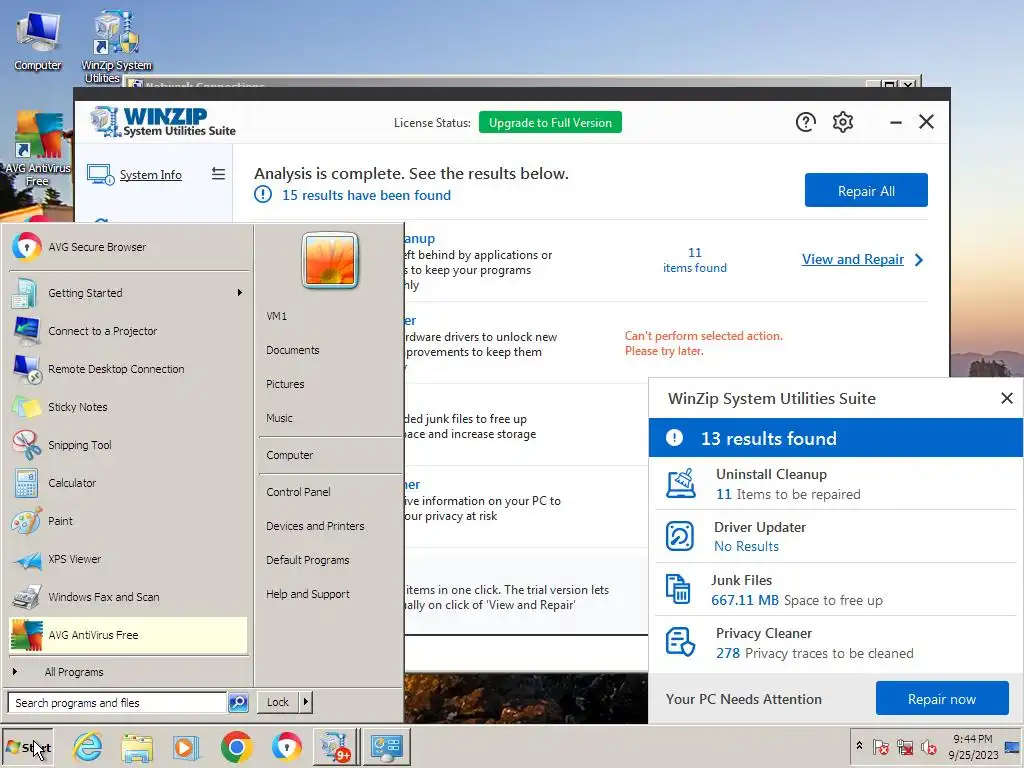Open WinZip settings gear icon
1024x768 pixels.
[842, 122]
